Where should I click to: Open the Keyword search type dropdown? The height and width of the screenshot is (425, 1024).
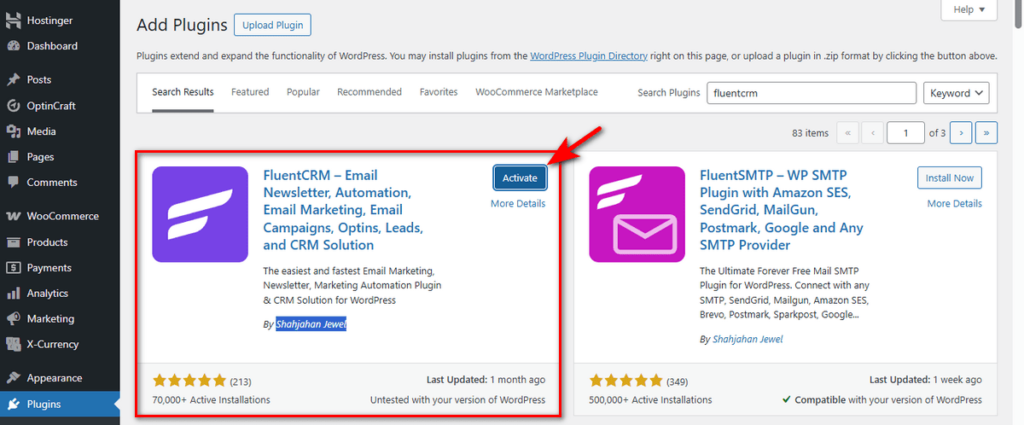956,93
